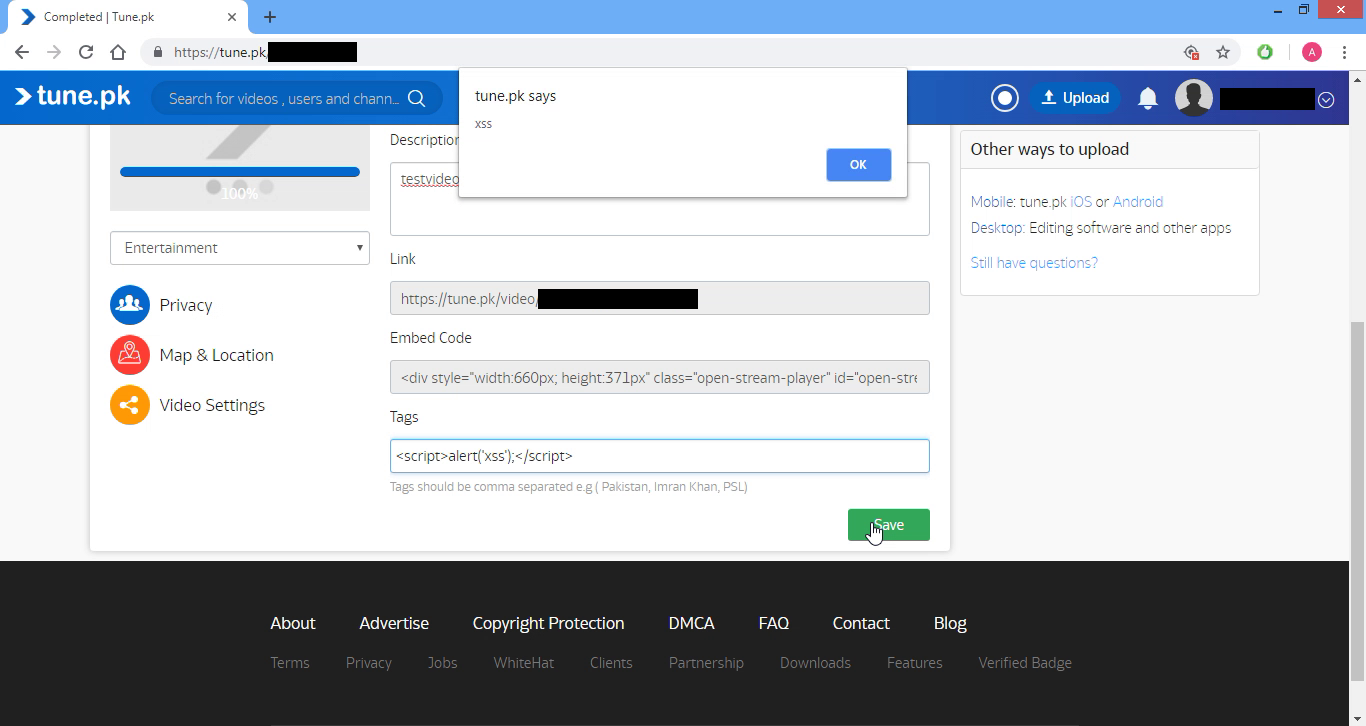Open the WhiteHat footer link
This screenshot has width=1366, height=726.
(524, 663)
